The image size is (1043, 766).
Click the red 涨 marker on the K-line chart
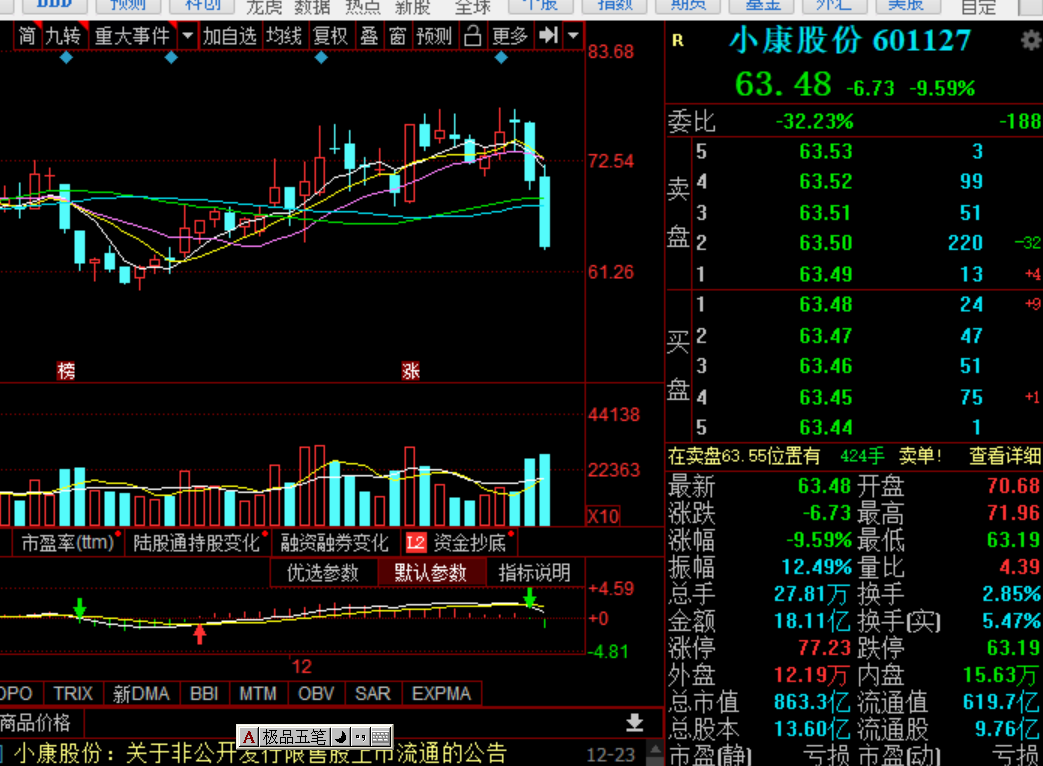pos(410,370)
